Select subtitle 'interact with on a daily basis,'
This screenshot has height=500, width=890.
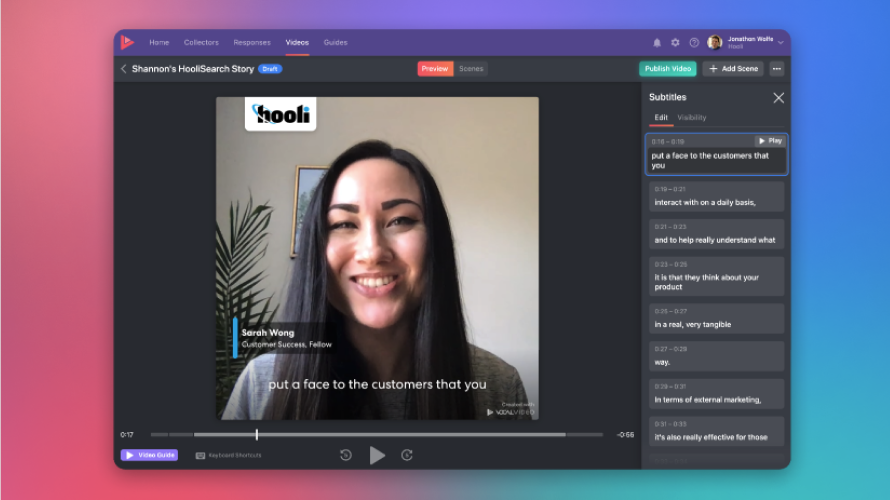coord(716,196)
